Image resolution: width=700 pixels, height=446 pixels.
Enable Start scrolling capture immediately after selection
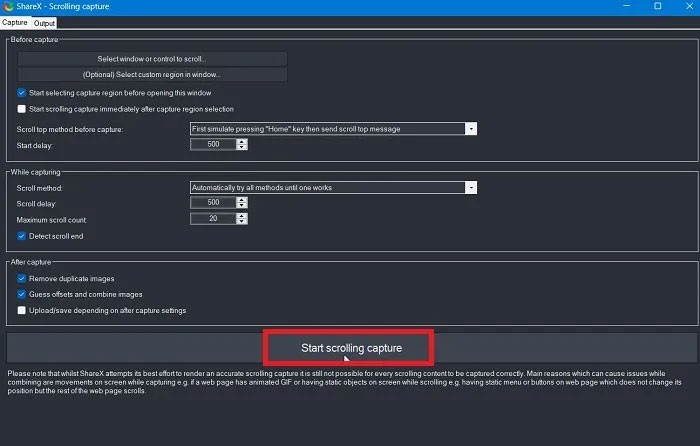(x=21, y=109)
